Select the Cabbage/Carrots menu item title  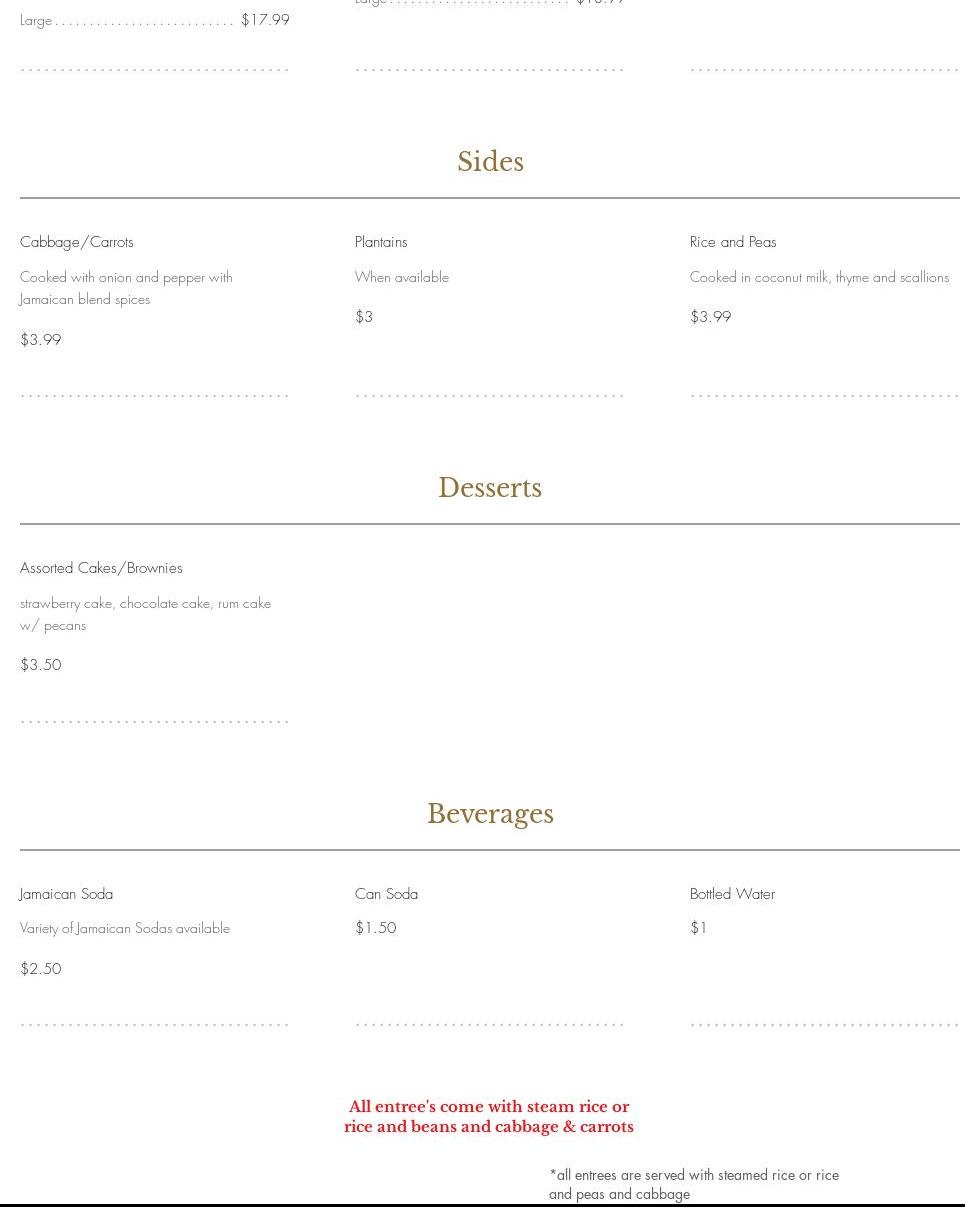click(77, 242)
